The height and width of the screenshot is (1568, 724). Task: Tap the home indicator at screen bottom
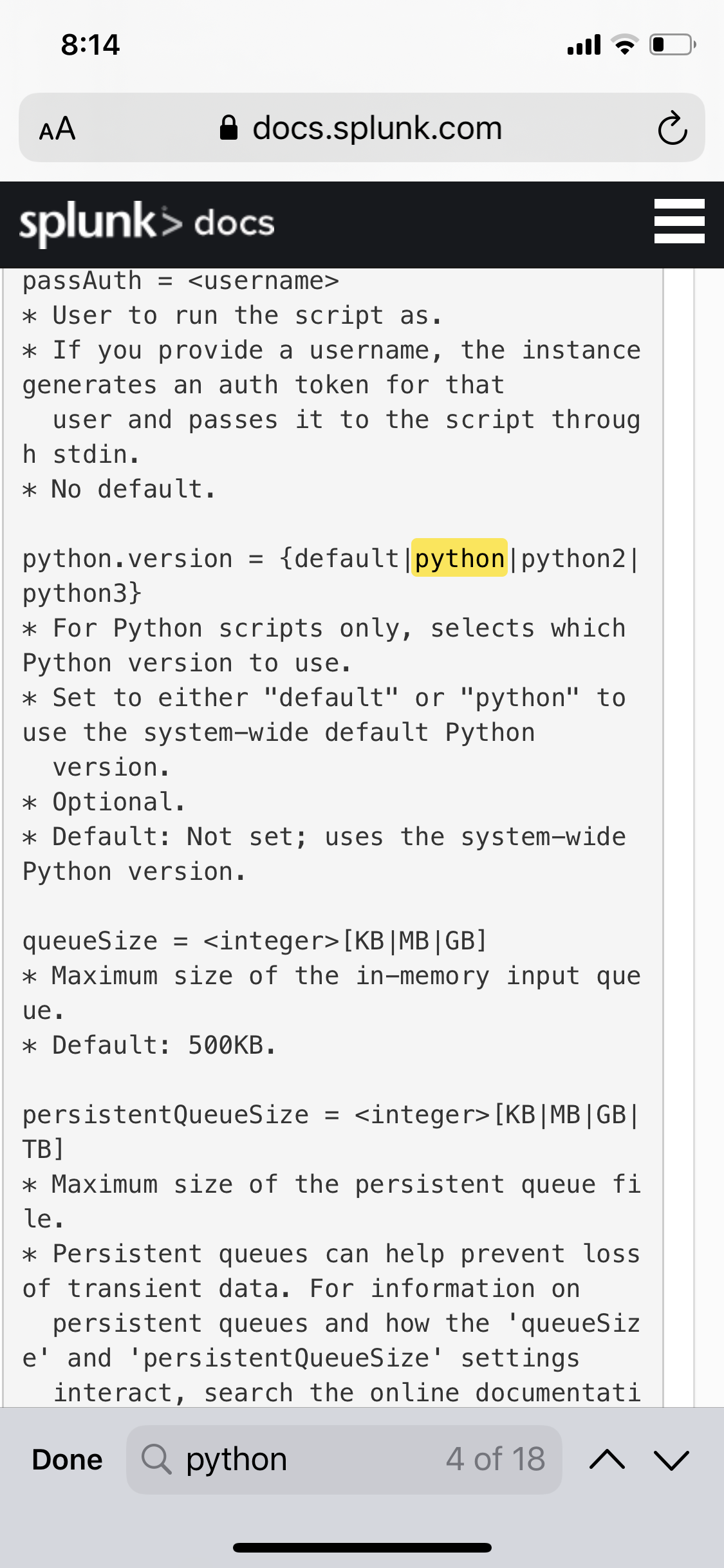pos(362,1547)
